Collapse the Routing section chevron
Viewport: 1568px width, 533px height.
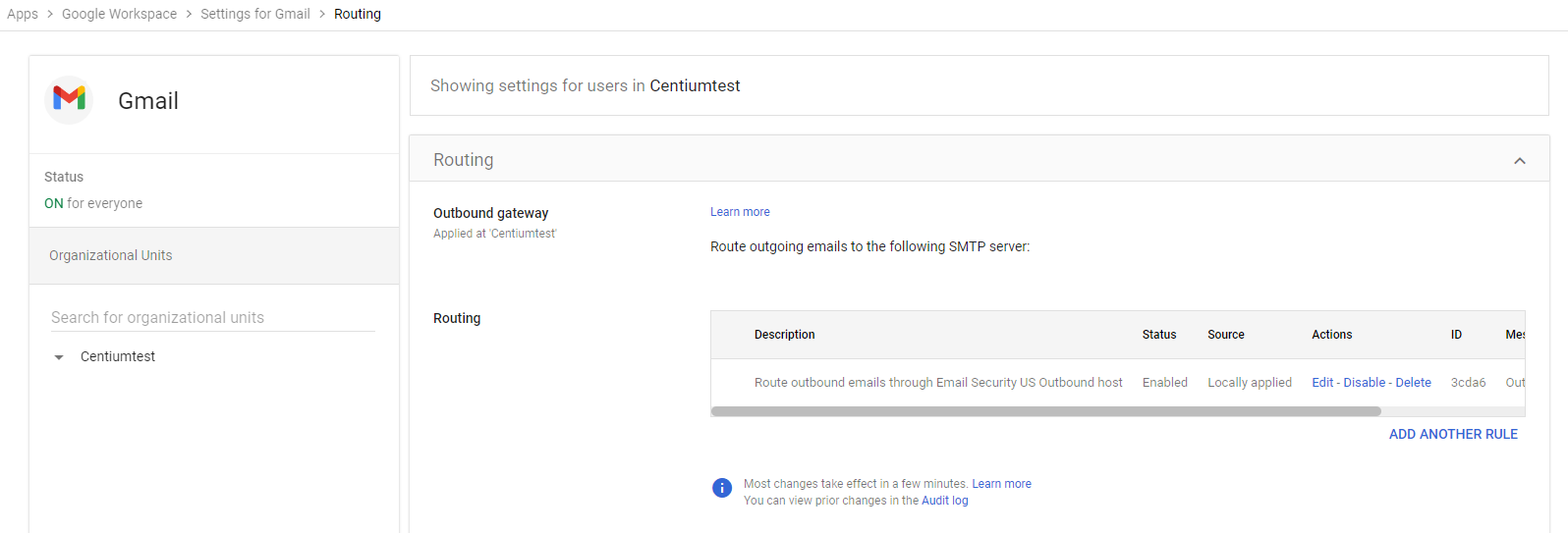point(1520,161)
